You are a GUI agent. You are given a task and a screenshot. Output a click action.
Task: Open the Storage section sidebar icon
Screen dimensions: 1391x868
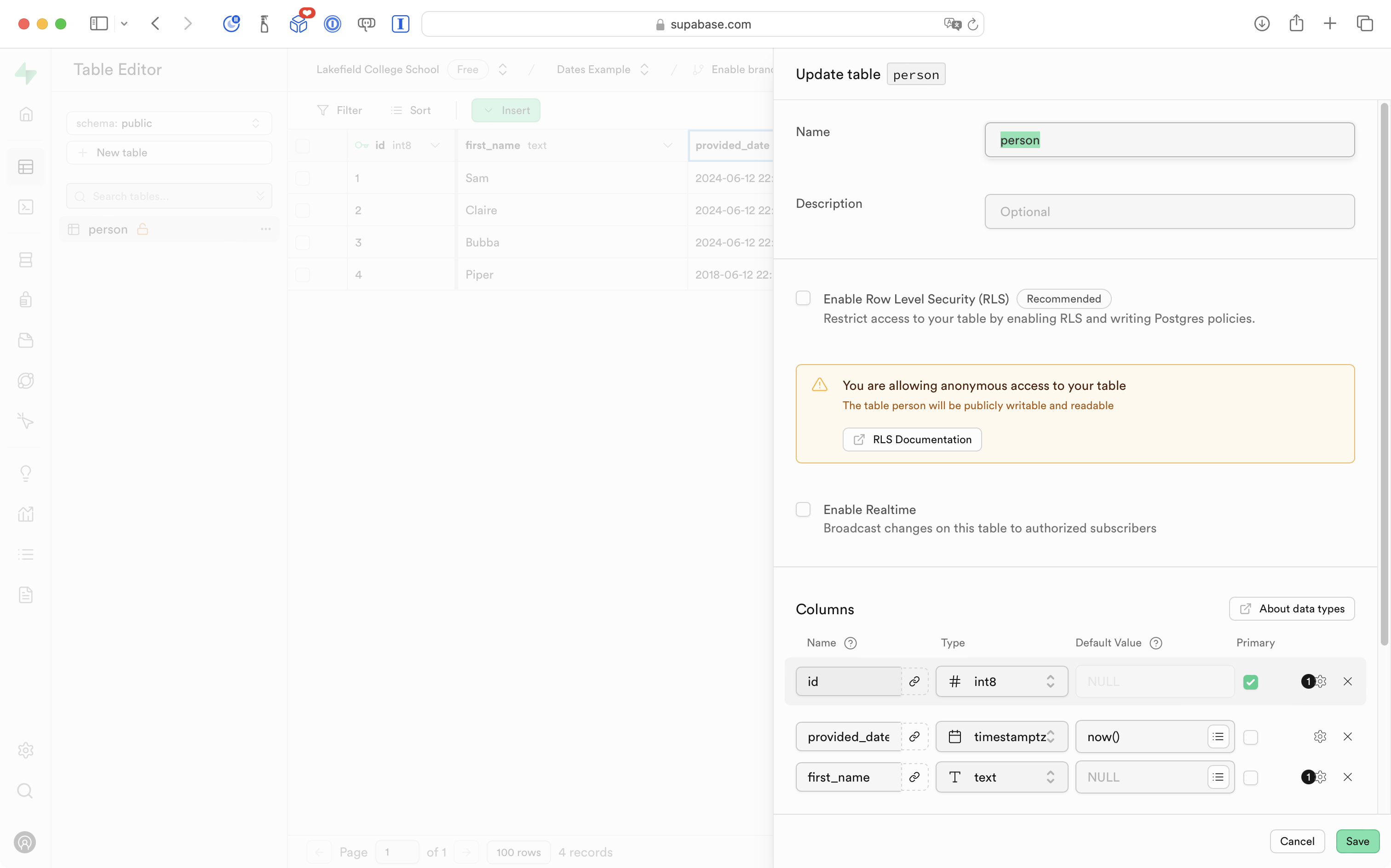(x=26, y=340)
